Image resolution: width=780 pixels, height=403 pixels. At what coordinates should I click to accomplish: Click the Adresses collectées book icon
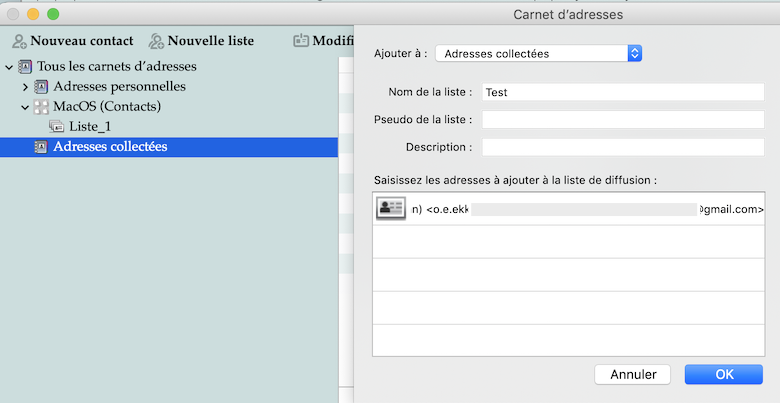pos(41,147)
